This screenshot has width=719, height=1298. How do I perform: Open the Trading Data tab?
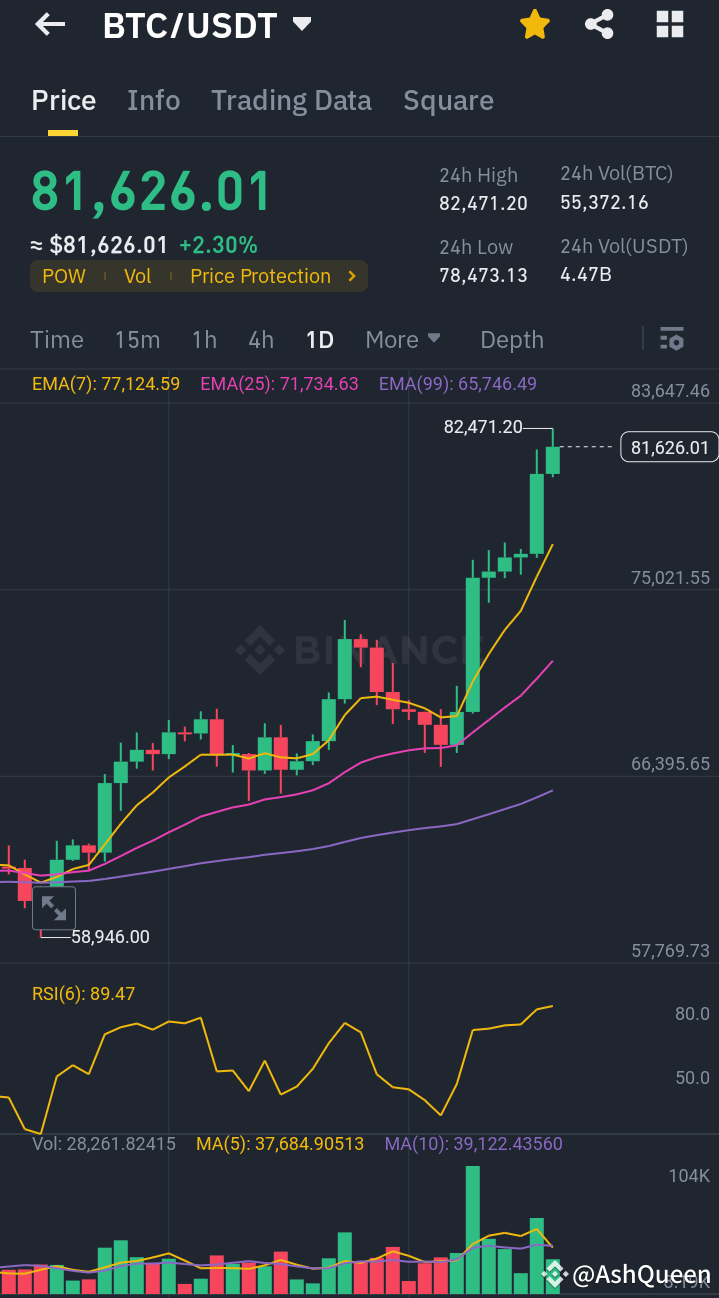291,100
